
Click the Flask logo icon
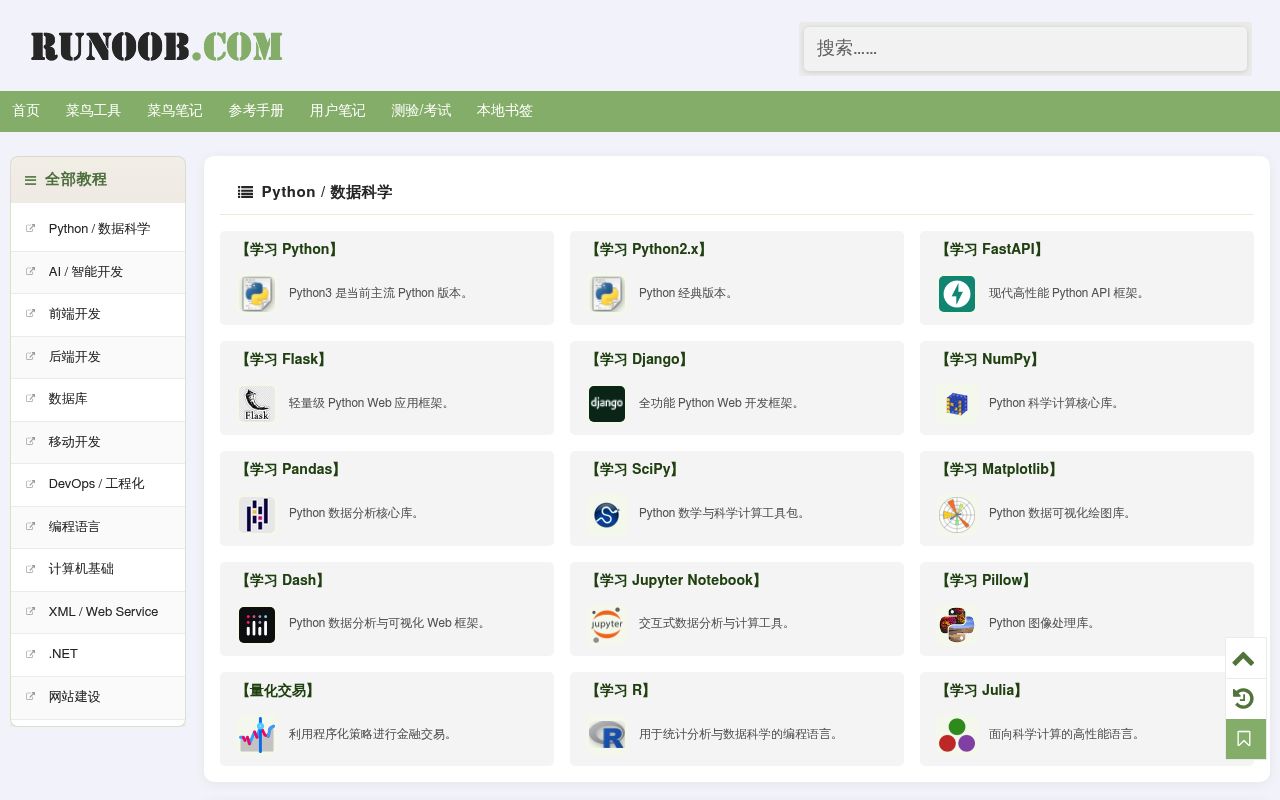click(257, 404)
